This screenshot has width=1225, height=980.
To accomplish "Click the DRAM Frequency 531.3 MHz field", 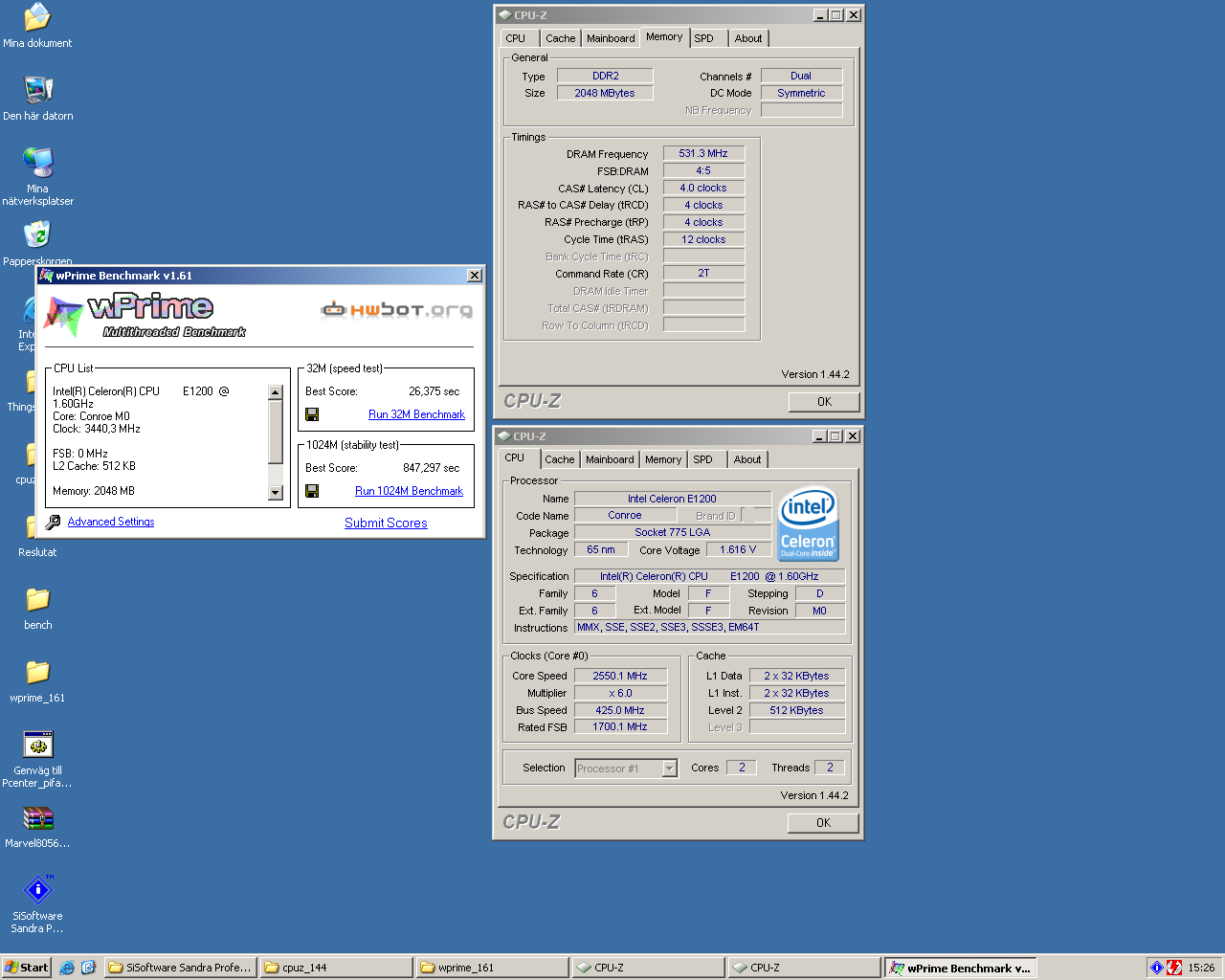I will [703, 153].
